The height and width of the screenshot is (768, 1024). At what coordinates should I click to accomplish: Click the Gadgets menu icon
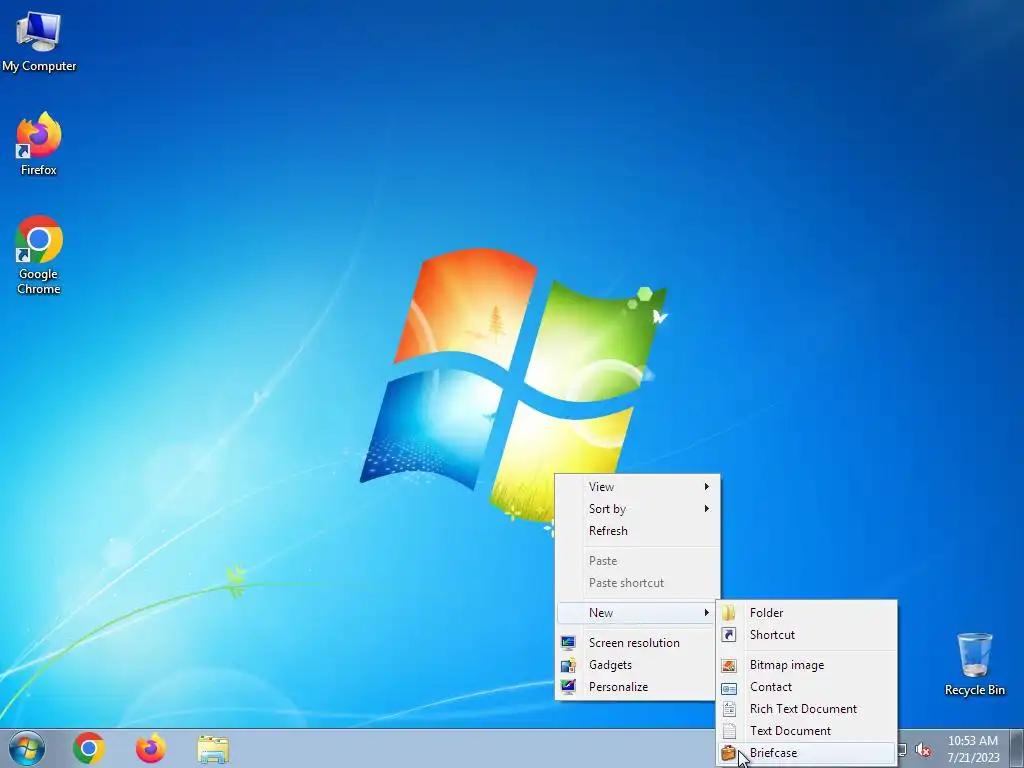coord(568,665)
